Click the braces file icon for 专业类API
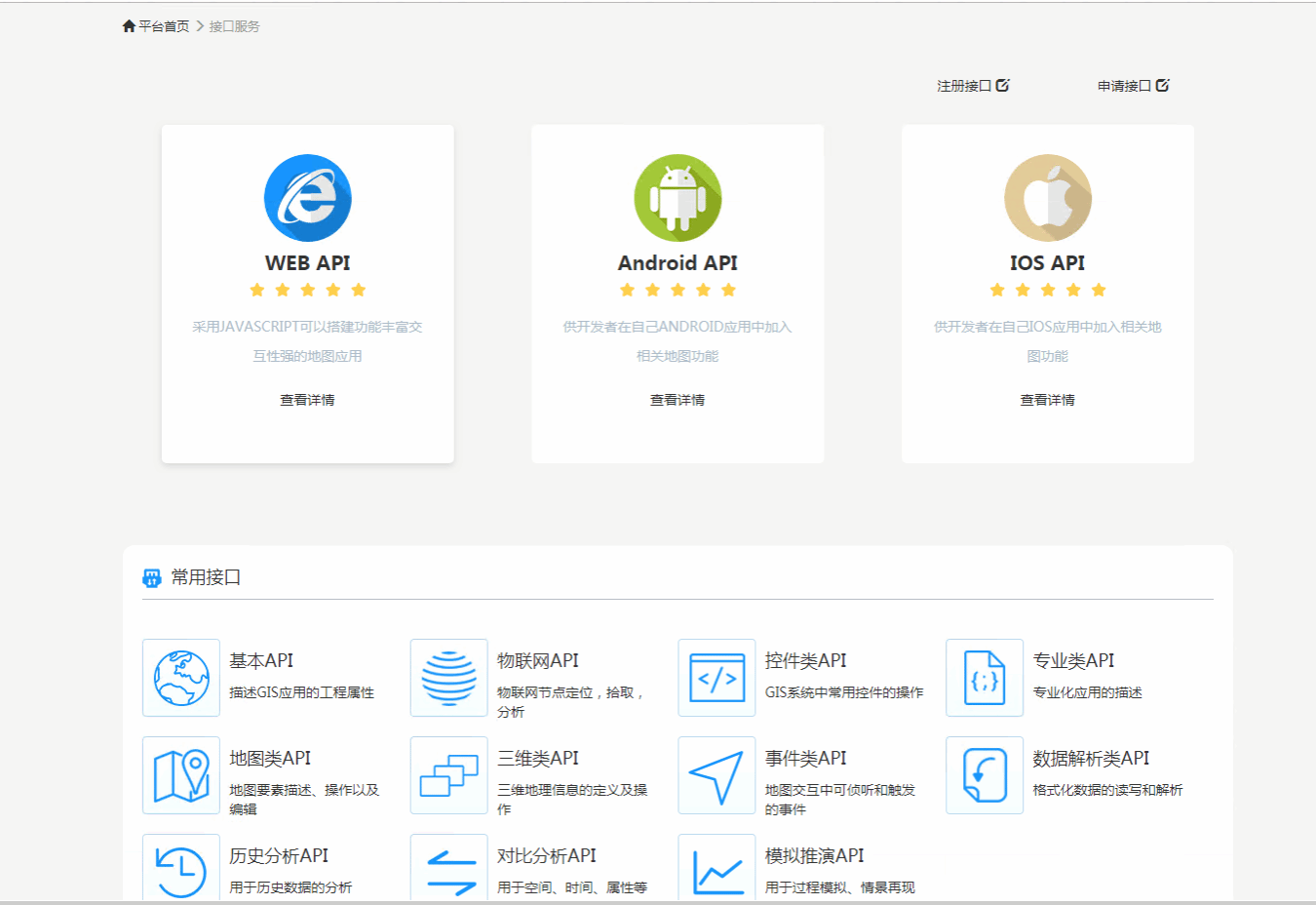1316x905 pixels. pos(985,678)
